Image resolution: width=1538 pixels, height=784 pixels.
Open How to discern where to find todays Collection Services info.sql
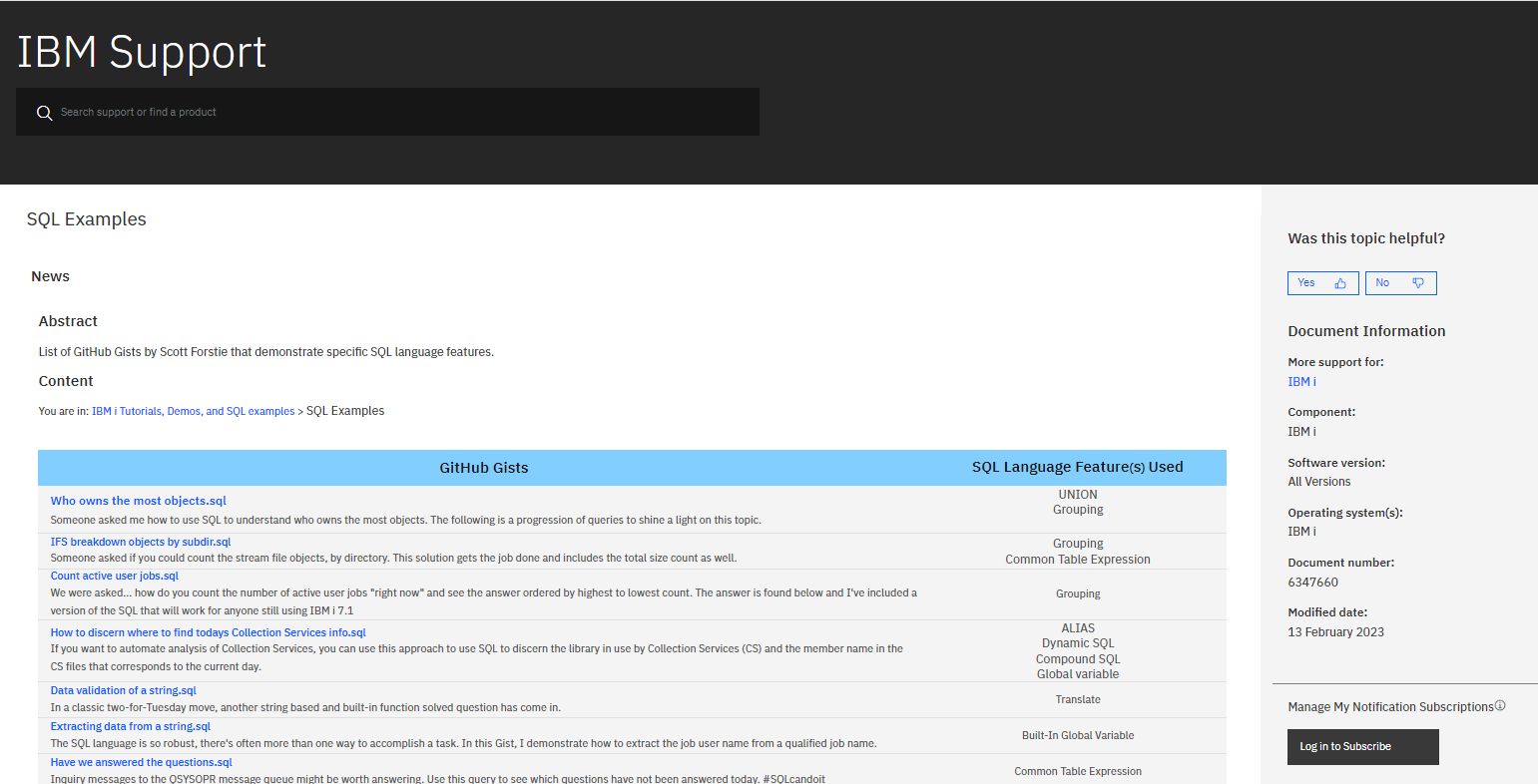tap(209, 632)
